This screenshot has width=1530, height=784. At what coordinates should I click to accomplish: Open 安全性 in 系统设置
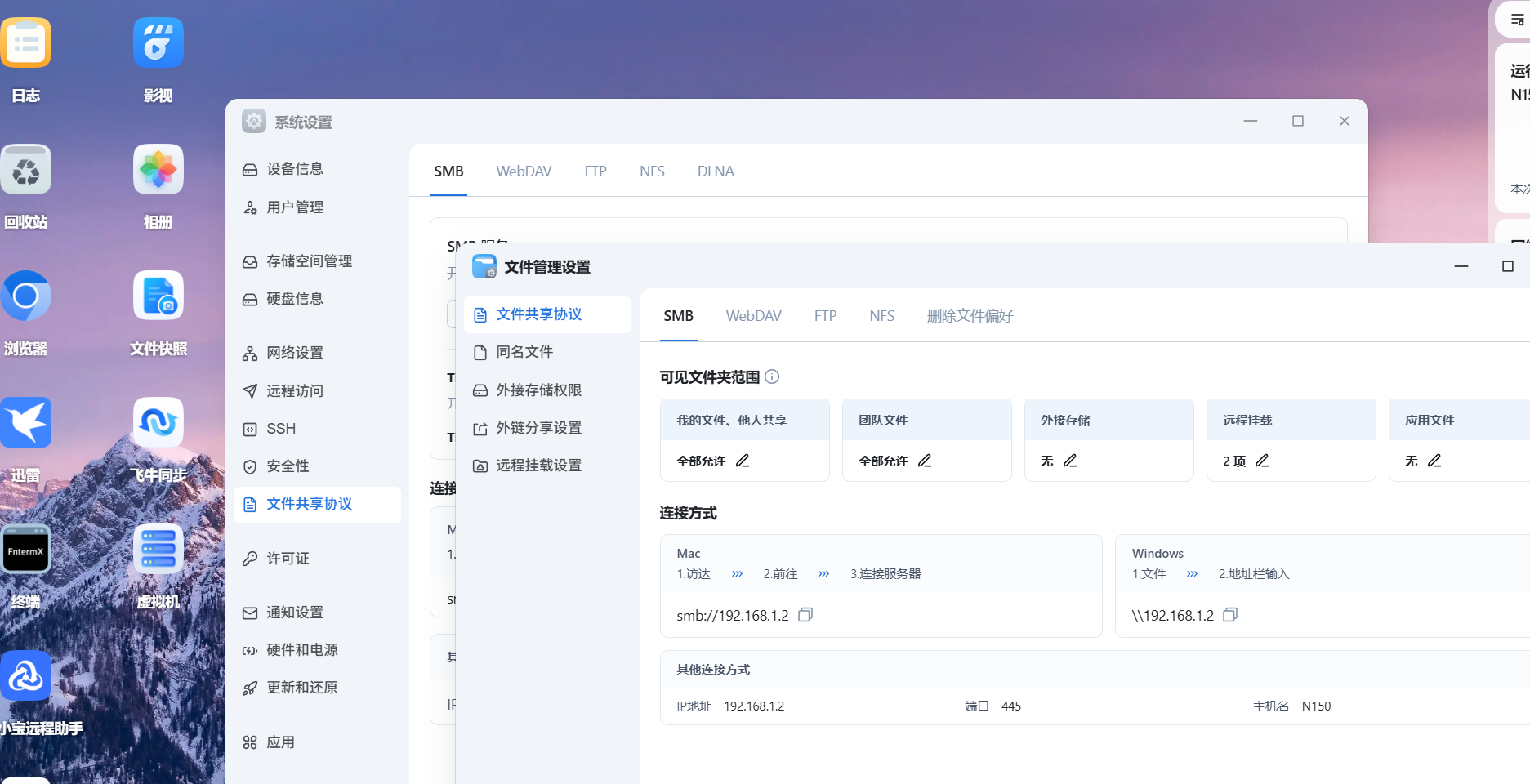coord(317,466)
